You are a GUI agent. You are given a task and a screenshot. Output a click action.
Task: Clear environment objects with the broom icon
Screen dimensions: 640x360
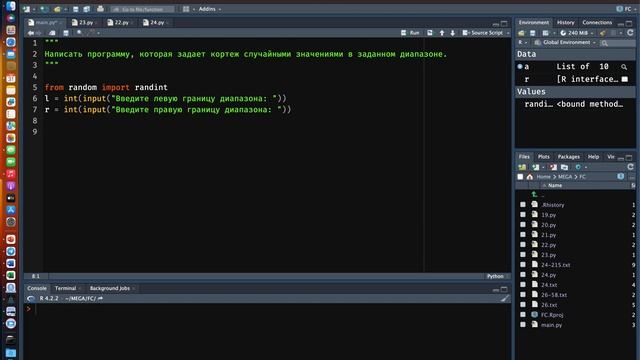click(602, 33)
